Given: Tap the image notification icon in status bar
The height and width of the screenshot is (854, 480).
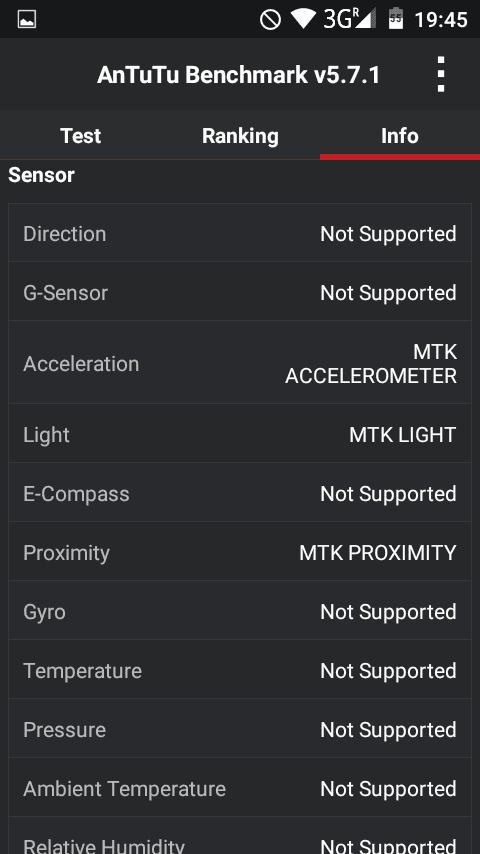Looking at the screenshot, I should coord(27,20).
